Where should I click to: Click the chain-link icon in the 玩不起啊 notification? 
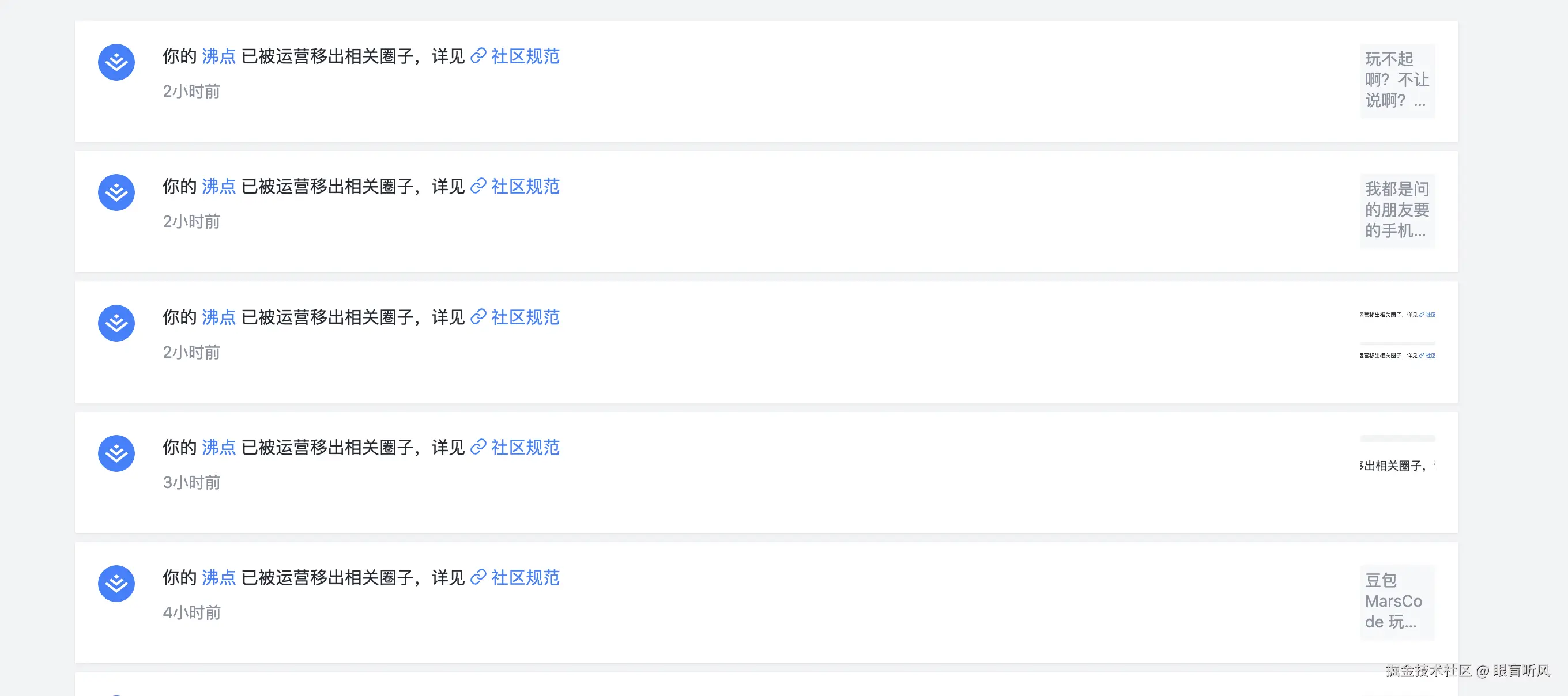(478, 56)
